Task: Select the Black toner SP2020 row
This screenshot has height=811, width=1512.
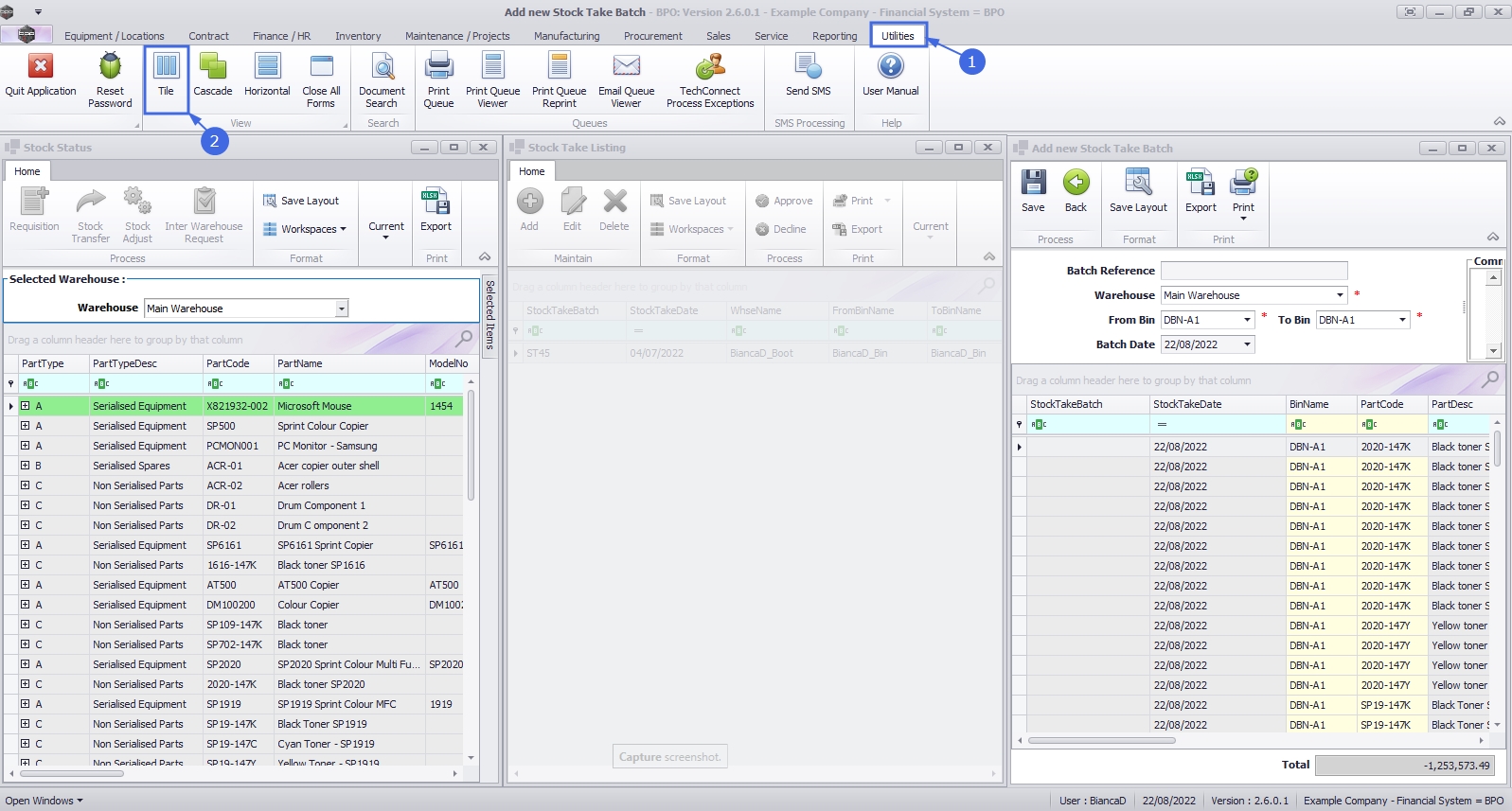Action: tap(234, 684)
